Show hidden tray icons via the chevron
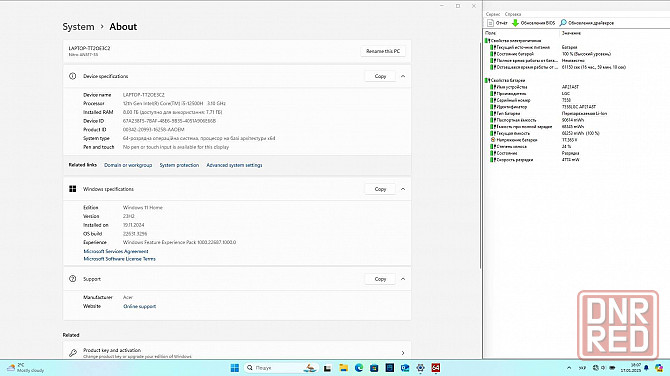The width and height of the screenshot is (670, 376). 569,368
